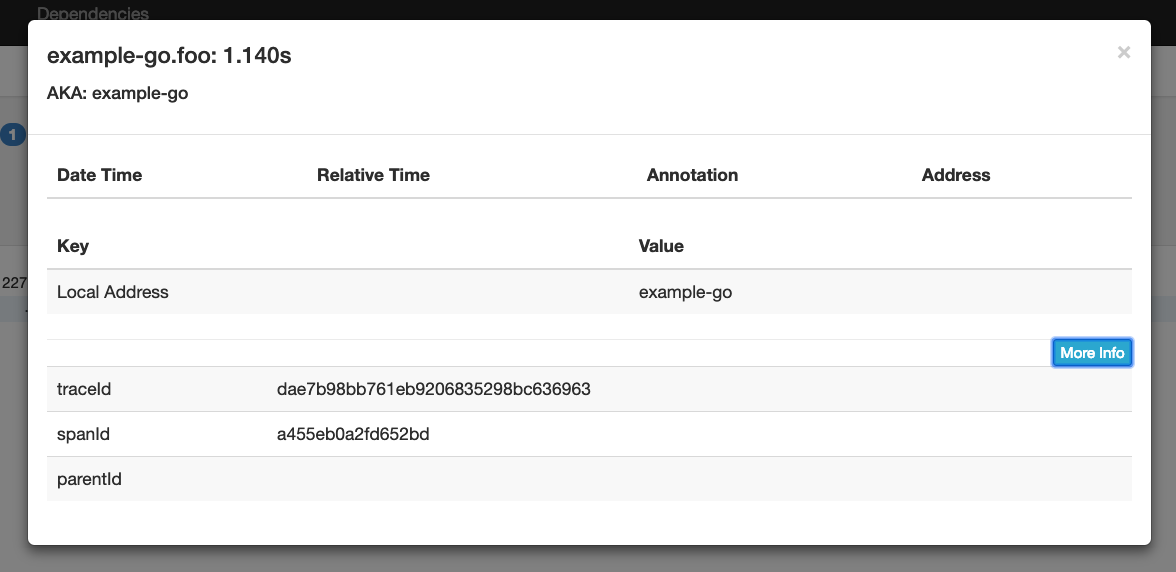Image resolution: width=1176 pixels, height=572 pixels.
Task: Click the Annotation column header
Action: pyautogui.click(x=692, y=175)
